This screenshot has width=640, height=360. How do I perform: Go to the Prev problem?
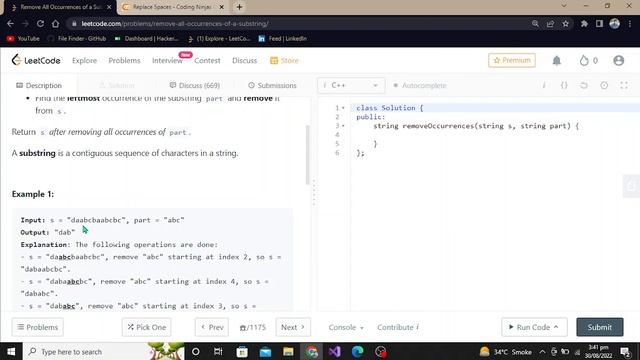[x=212, y=327]
